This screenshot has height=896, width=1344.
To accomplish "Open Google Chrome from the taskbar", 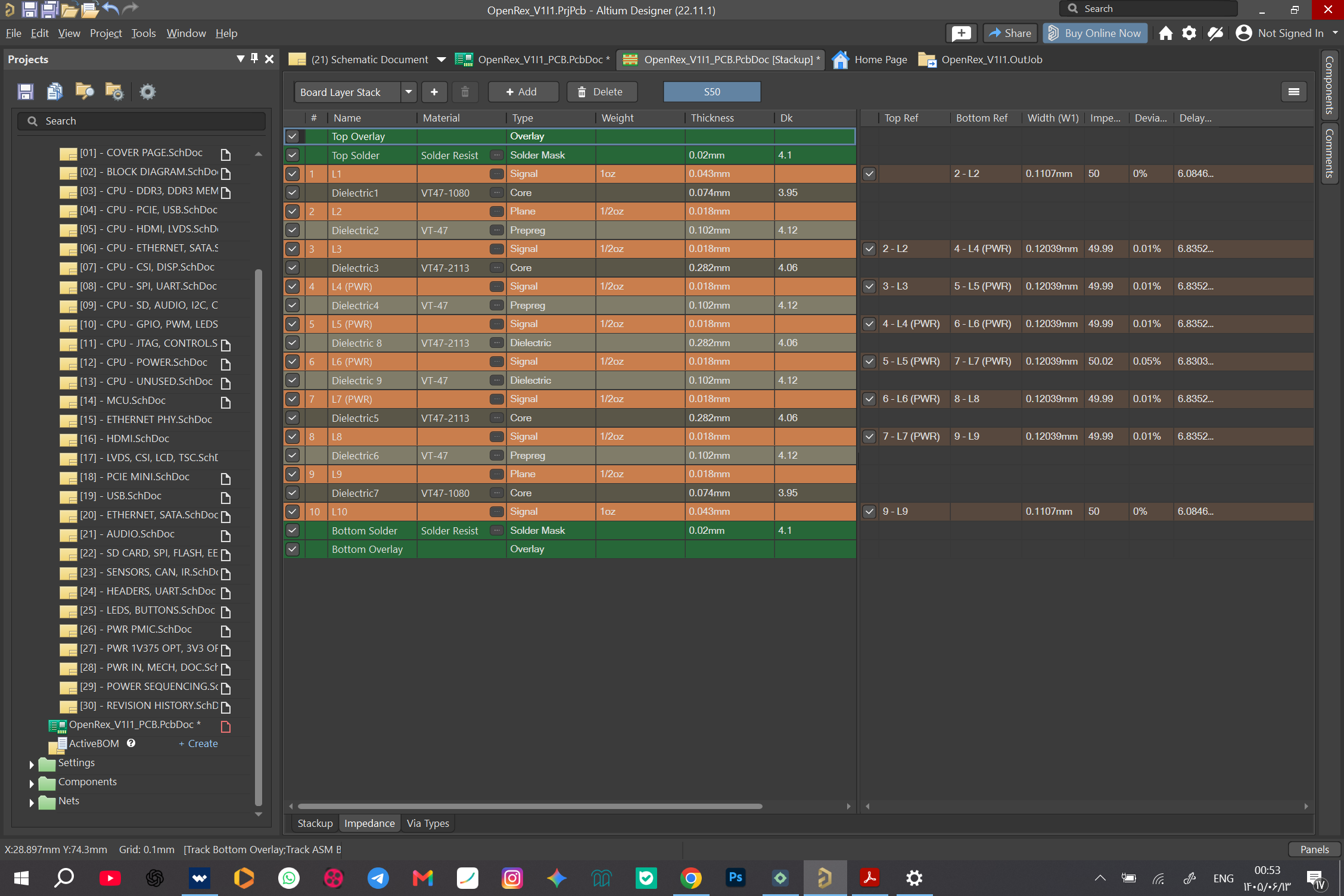I will point(691,878).
